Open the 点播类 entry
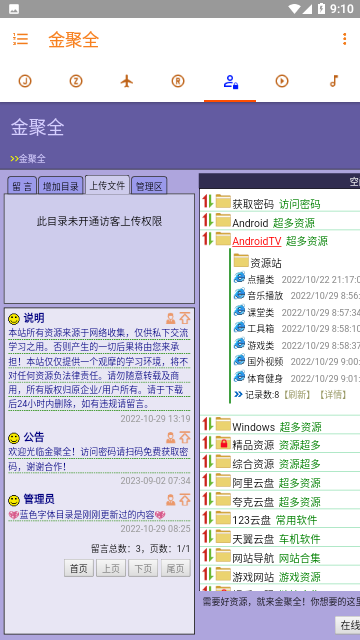The width and height of the screenshot is (360, 640). pos(260,280)
